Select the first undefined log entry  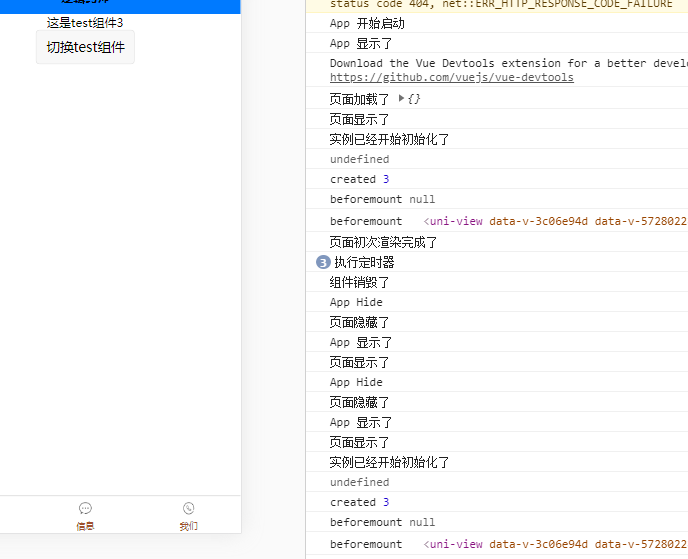(x=497, y=159)
